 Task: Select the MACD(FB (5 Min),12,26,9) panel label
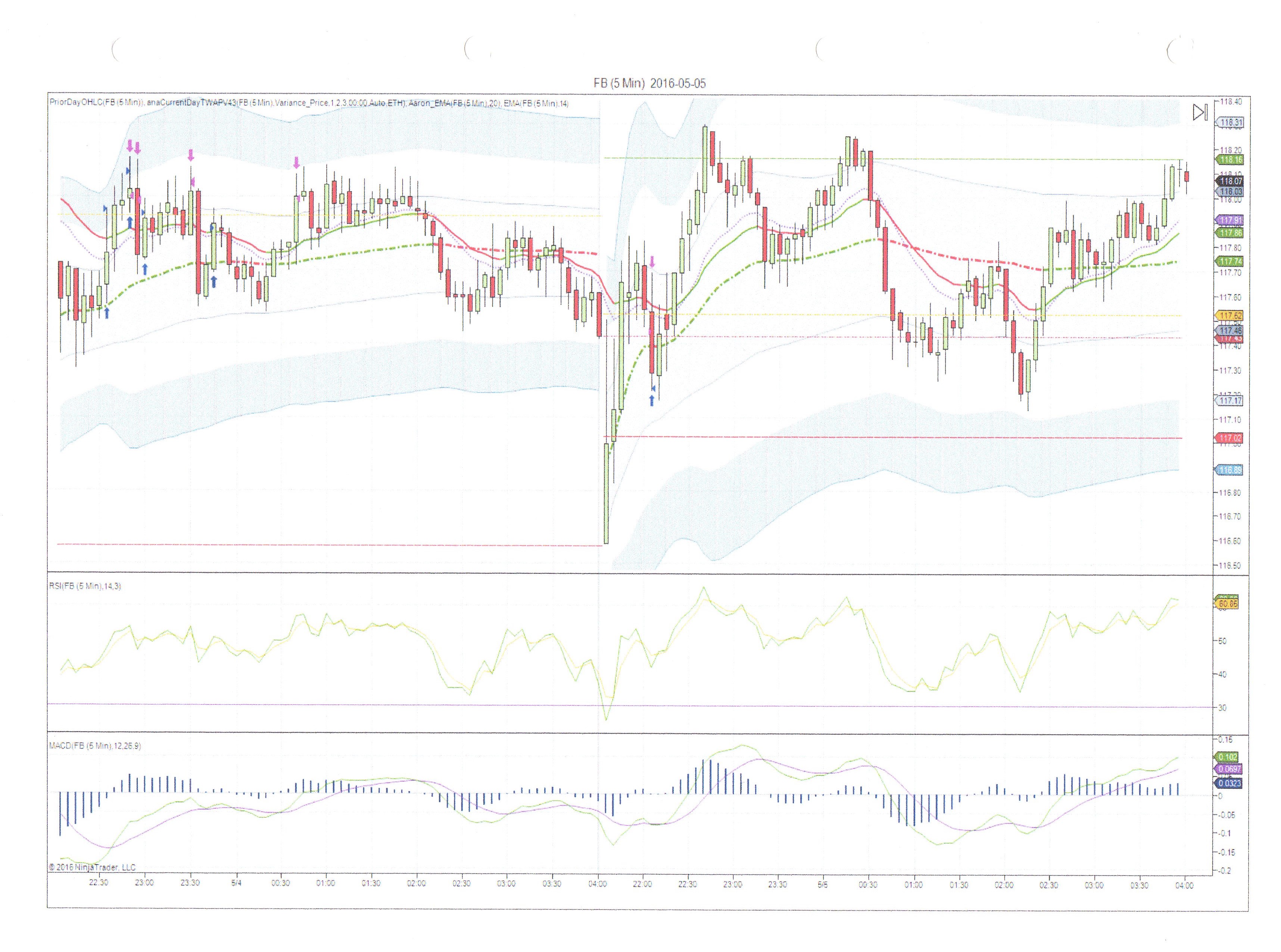[x=95, y=746]
